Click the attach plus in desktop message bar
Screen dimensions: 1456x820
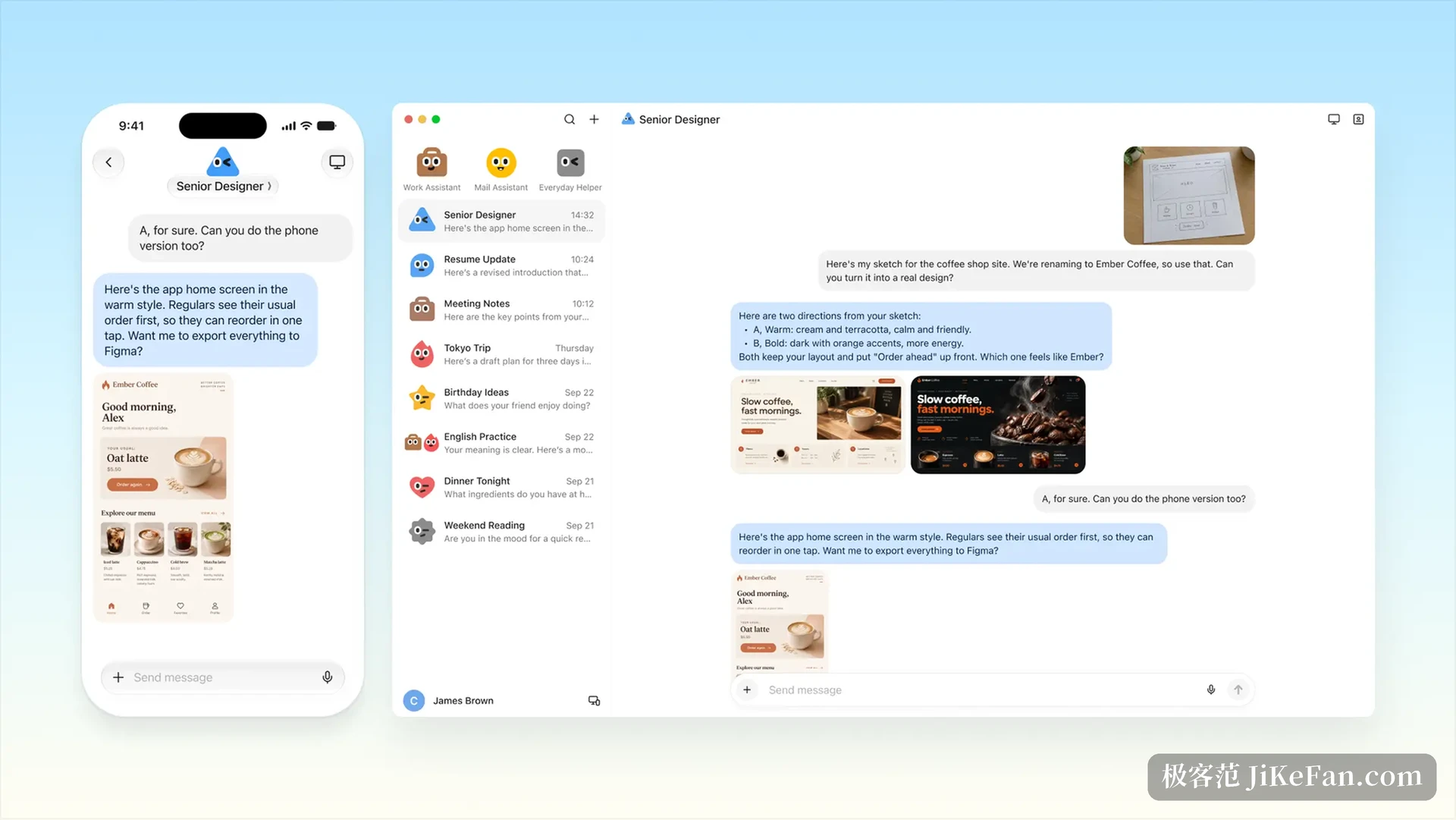coord(747,690)
